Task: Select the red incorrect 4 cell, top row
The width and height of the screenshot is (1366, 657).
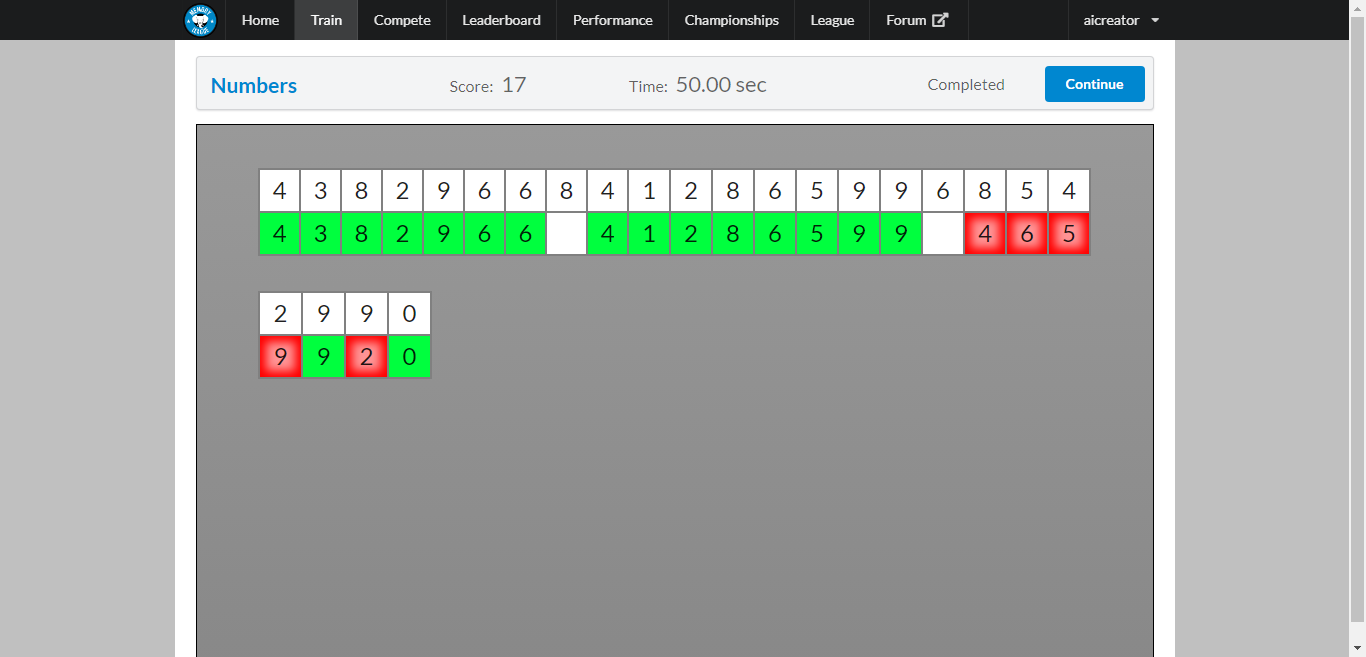Action: point(985,233)
